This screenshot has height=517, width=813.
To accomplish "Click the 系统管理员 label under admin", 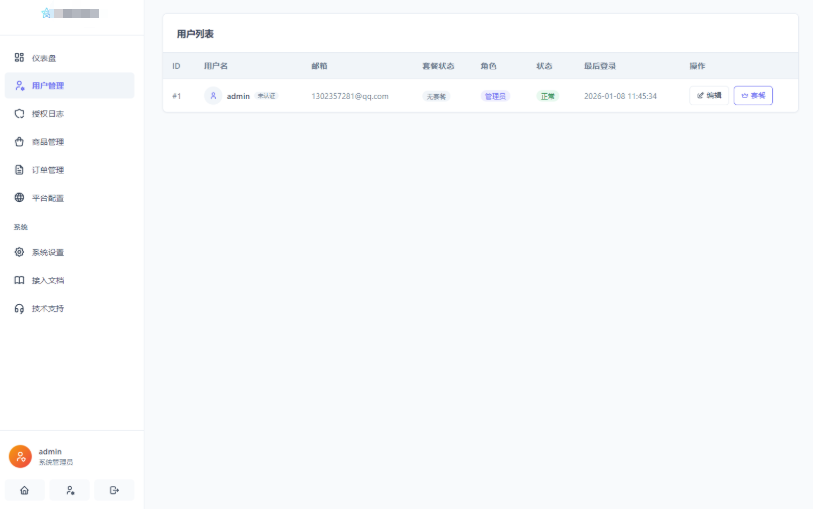I will 56,462.
